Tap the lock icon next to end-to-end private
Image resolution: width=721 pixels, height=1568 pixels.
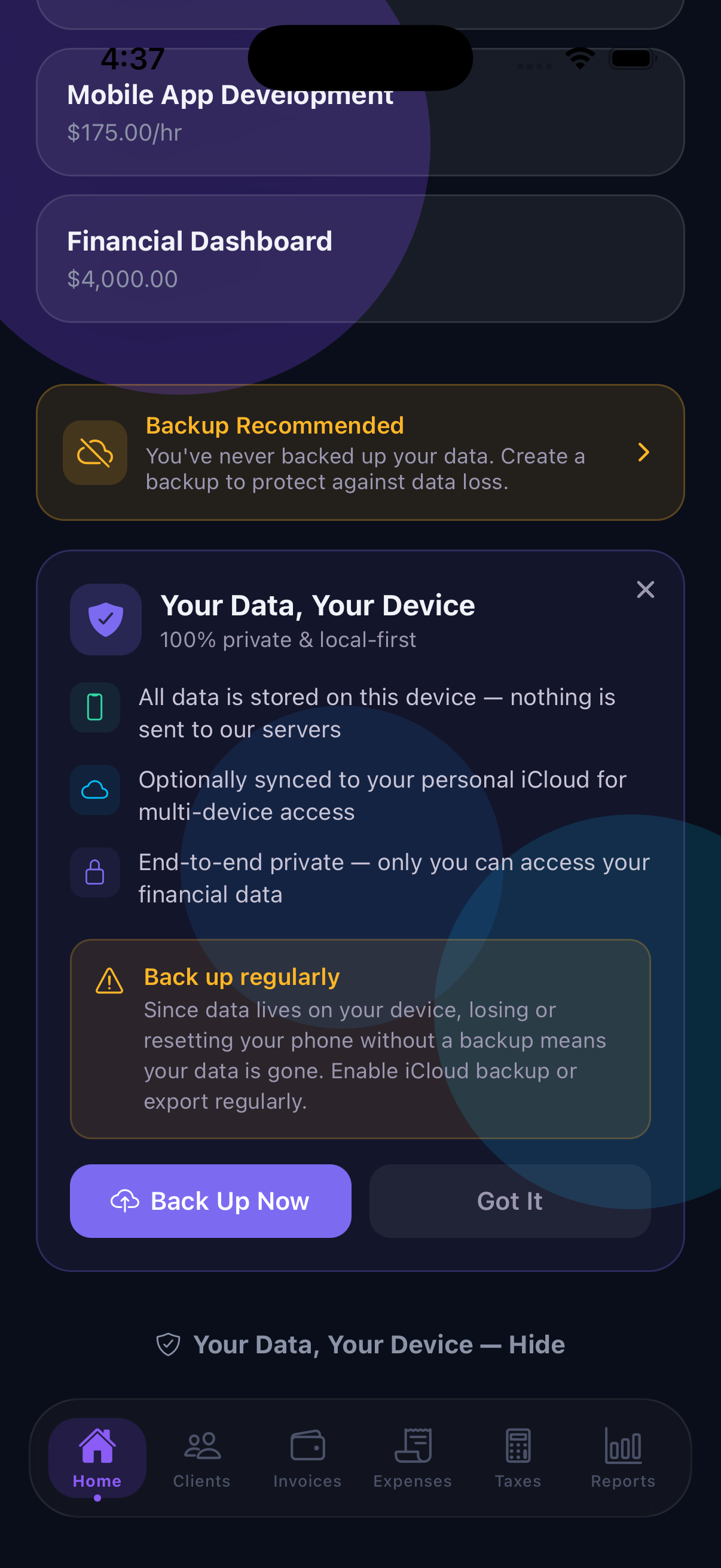click(95, 873)
